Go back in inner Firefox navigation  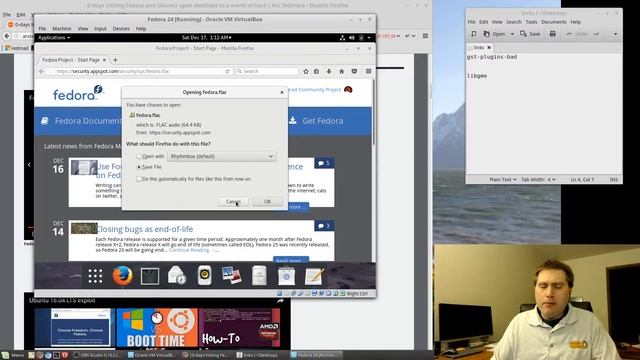coord(41,71)
